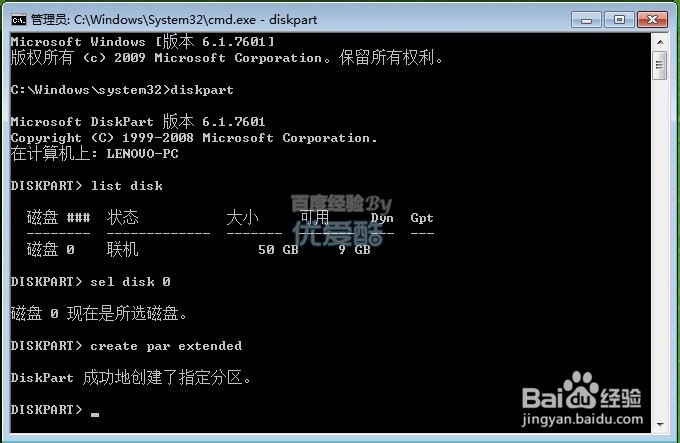Click the Gpt column header
This screenshot has height=443, width=680.
(x=422, y=218)
